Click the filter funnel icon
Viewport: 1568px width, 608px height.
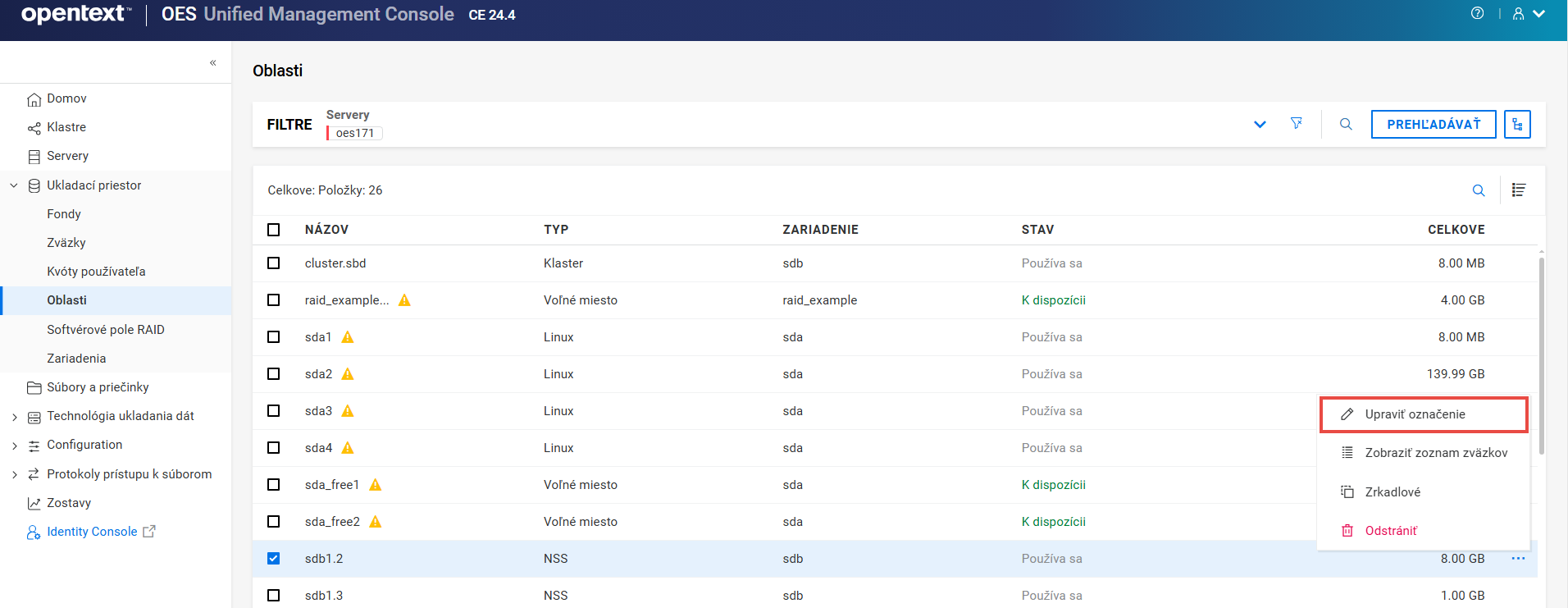(x=1296, y=124)
